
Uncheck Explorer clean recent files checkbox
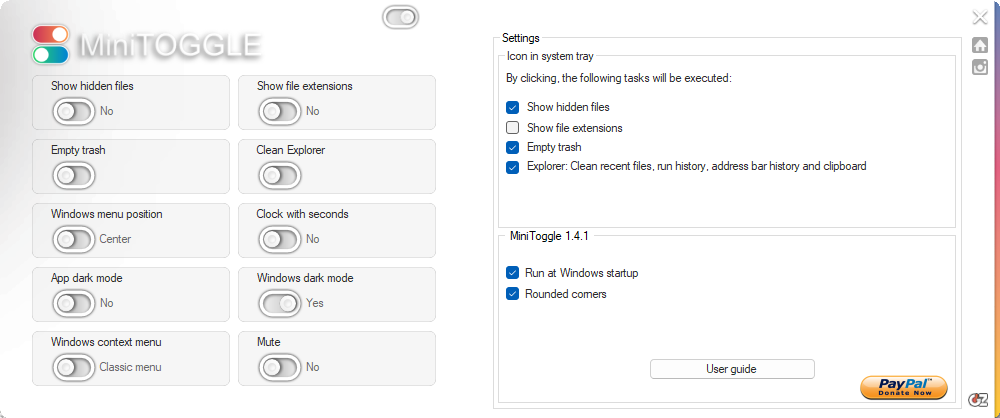[x=512, y=167]
